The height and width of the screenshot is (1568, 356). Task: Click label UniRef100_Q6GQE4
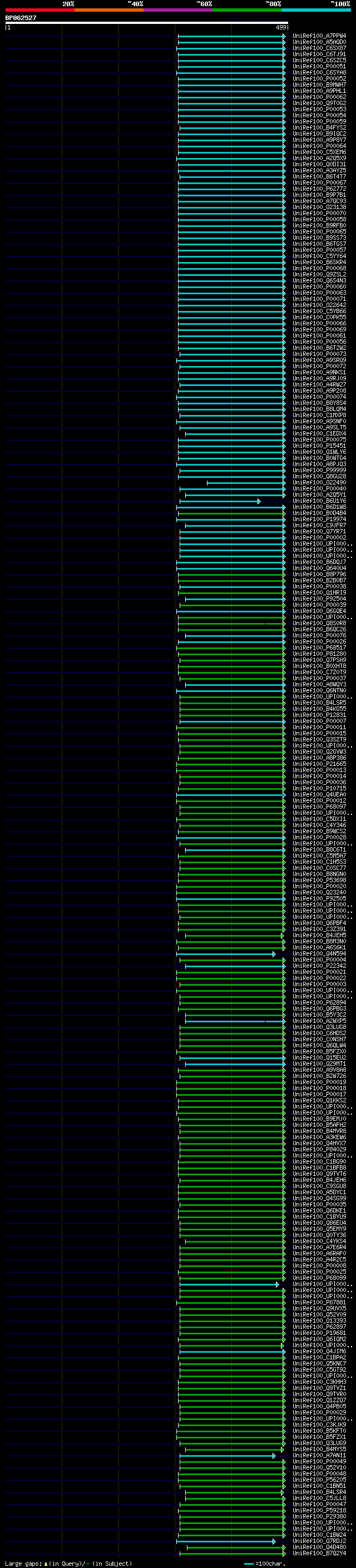[x=319, y=611]
